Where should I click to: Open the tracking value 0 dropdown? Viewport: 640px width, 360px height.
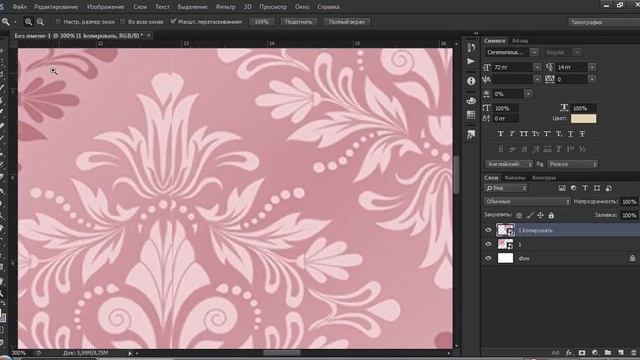[x=592, y=79]
